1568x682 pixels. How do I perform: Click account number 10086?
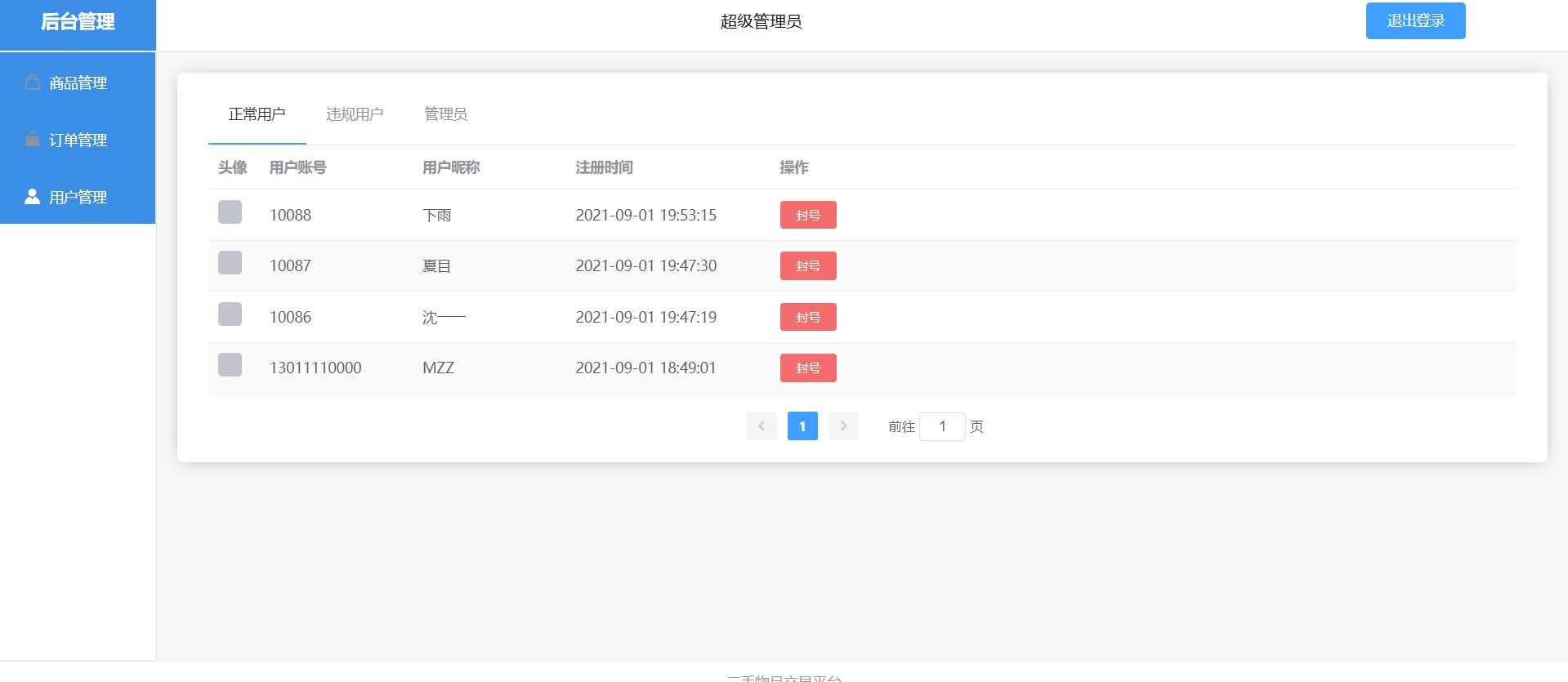click(x=290, y=317)
